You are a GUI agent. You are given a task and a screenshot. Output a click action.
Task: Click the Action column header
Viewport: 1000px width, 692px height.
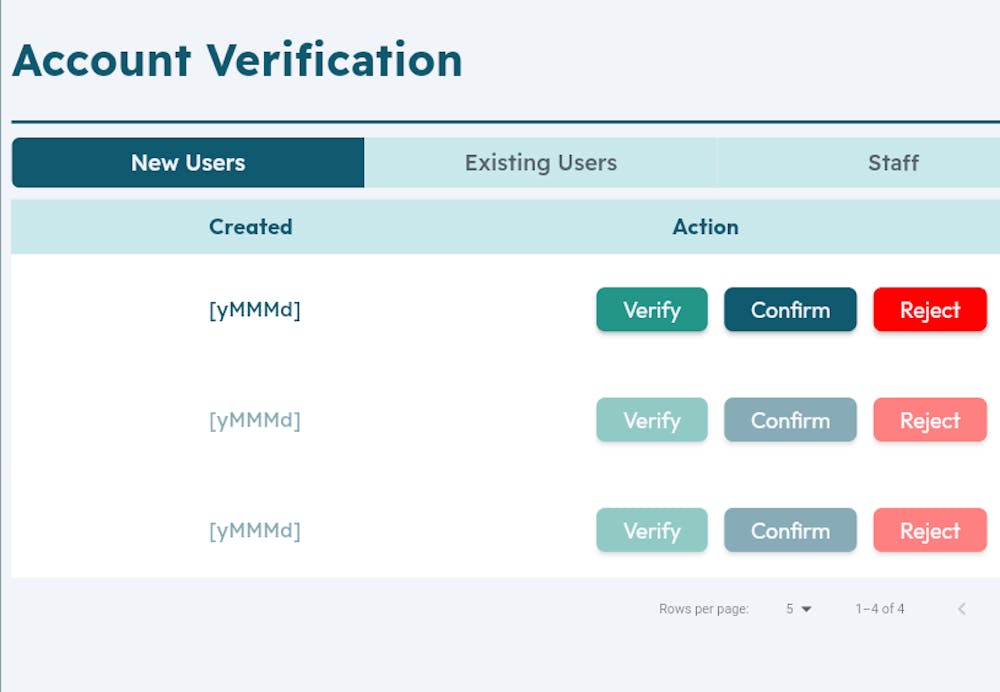pos(705,227)
